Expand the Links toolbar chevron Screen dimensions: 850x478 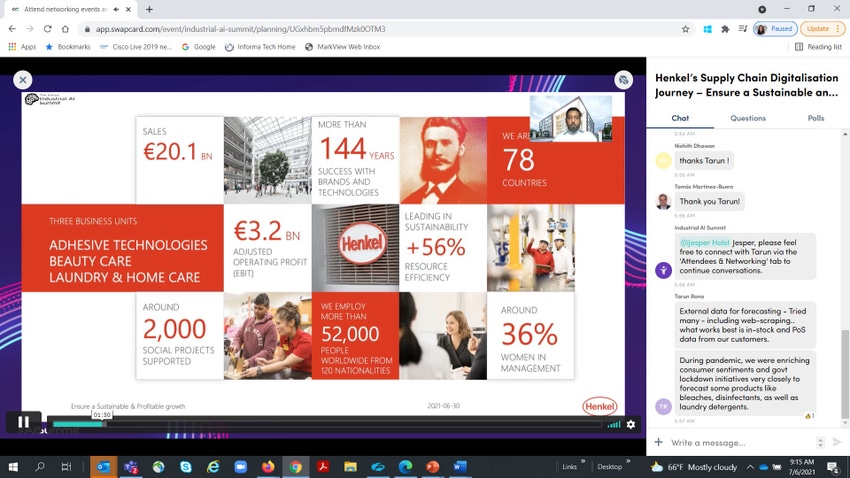click(583, 462)
